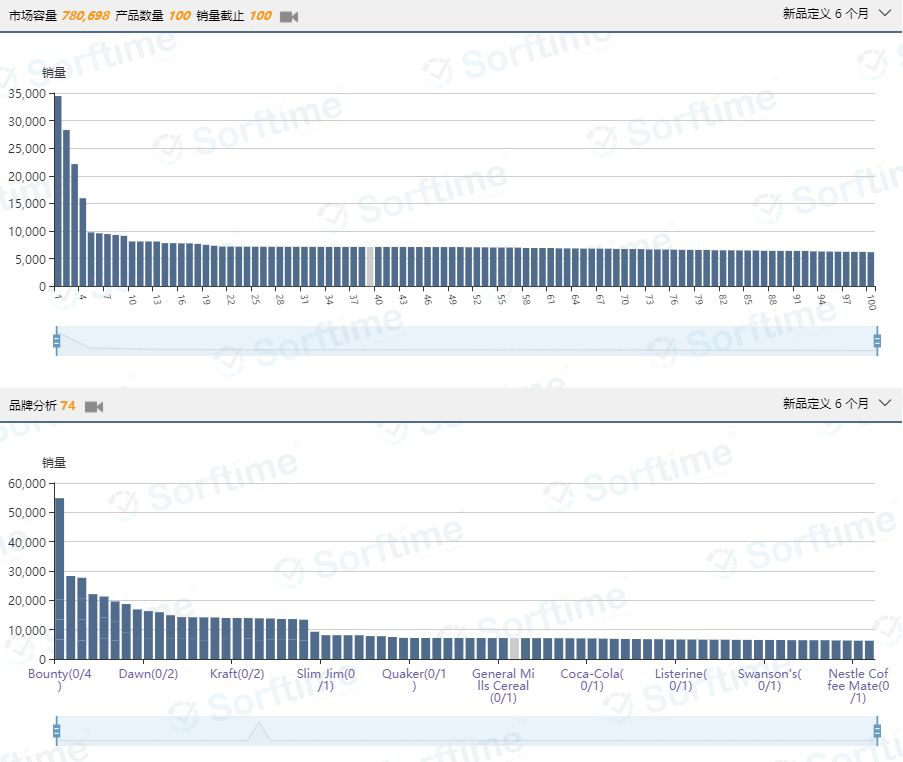This screenshot has width=903, height=762.
Task: Select the Dawn(0/2) brand label
Action: [x=148, y=674]
